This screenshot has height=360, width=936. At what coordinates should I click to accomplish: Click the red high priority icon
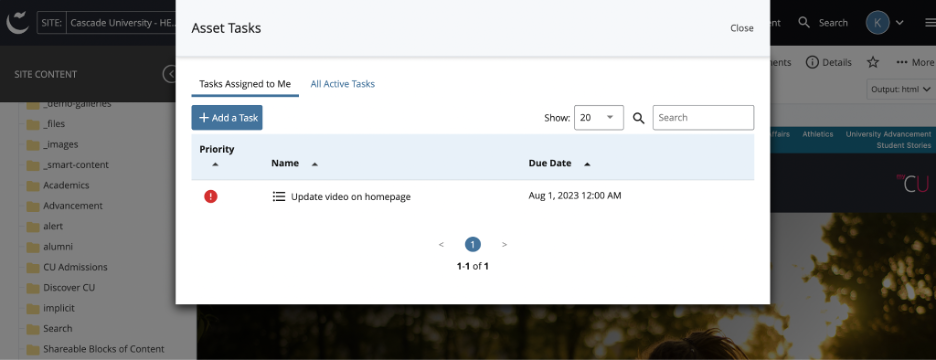tap(211, 196)
